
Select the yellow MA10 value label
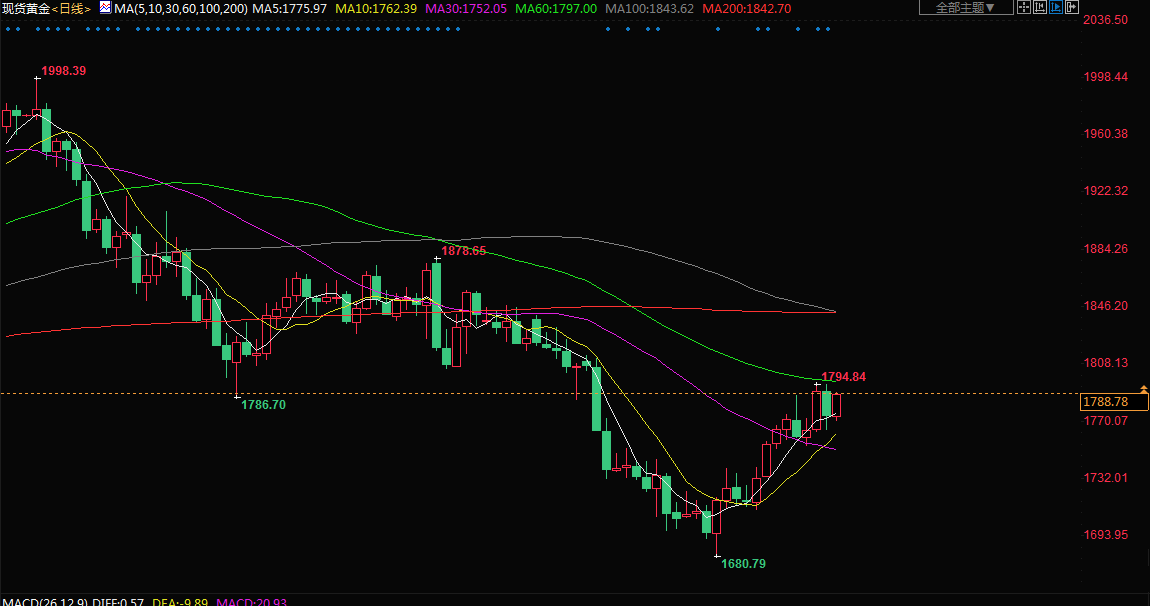click(375, 8)
